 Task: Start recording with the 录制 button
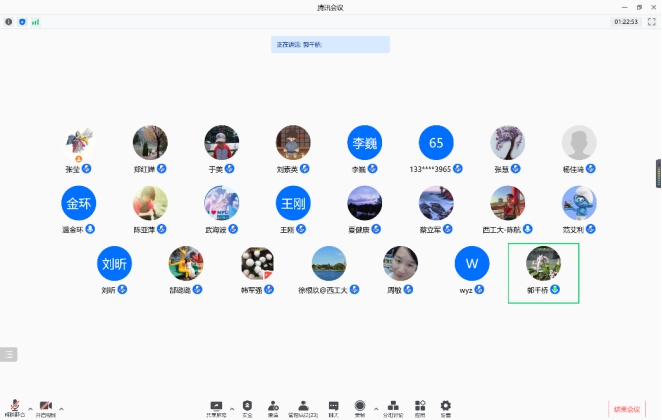pyautogui.click(x=360, y=407)
